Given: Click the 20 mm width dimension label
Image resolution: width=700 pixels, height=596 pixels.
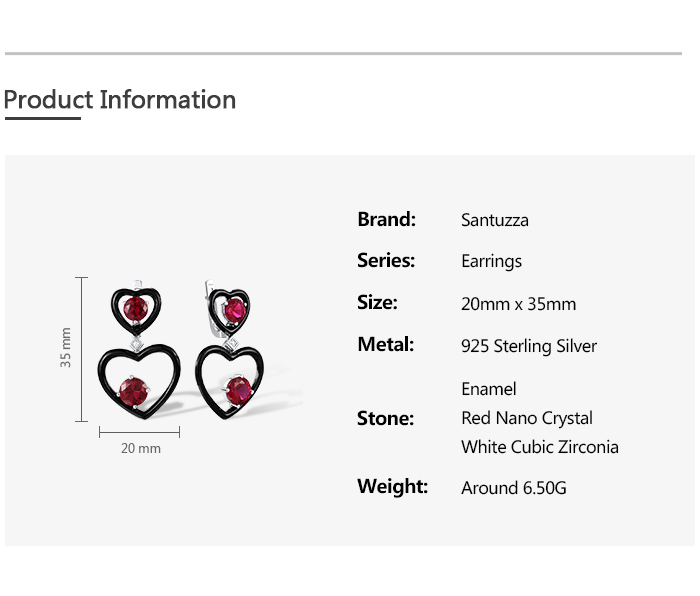Looking at the screenshot, I should tap(141, 449).
